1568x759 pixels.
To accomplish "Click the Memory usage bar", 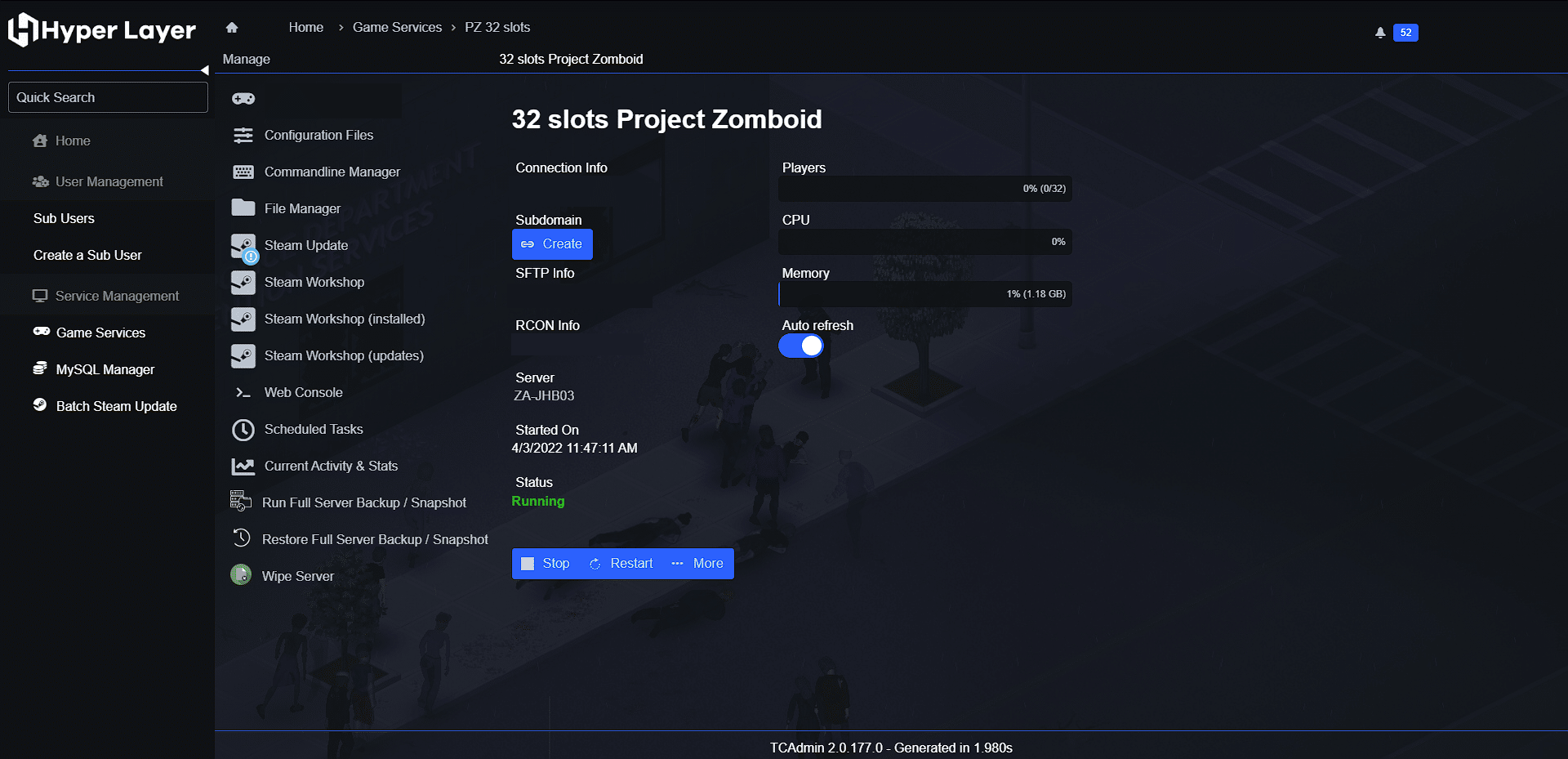I will pos(925,294).
